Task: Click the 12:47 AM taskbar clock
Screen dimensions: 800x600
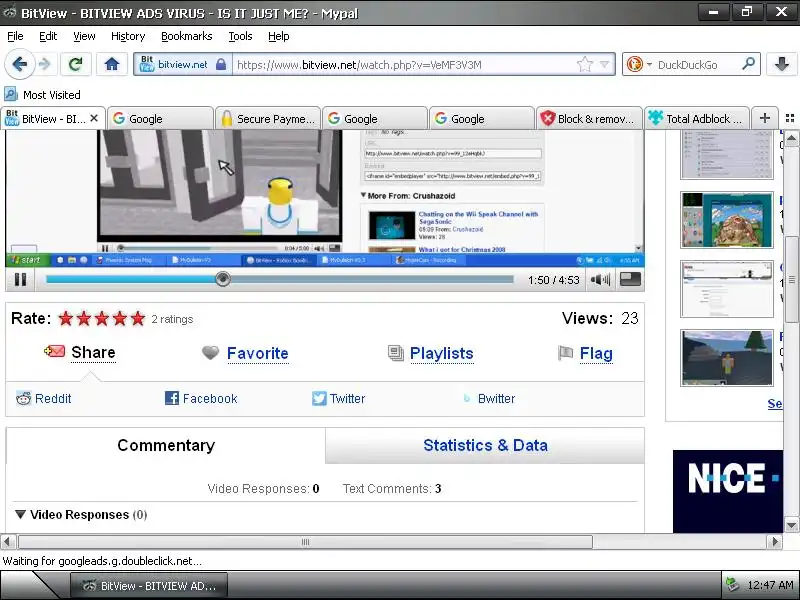Action: pos(770,585)
